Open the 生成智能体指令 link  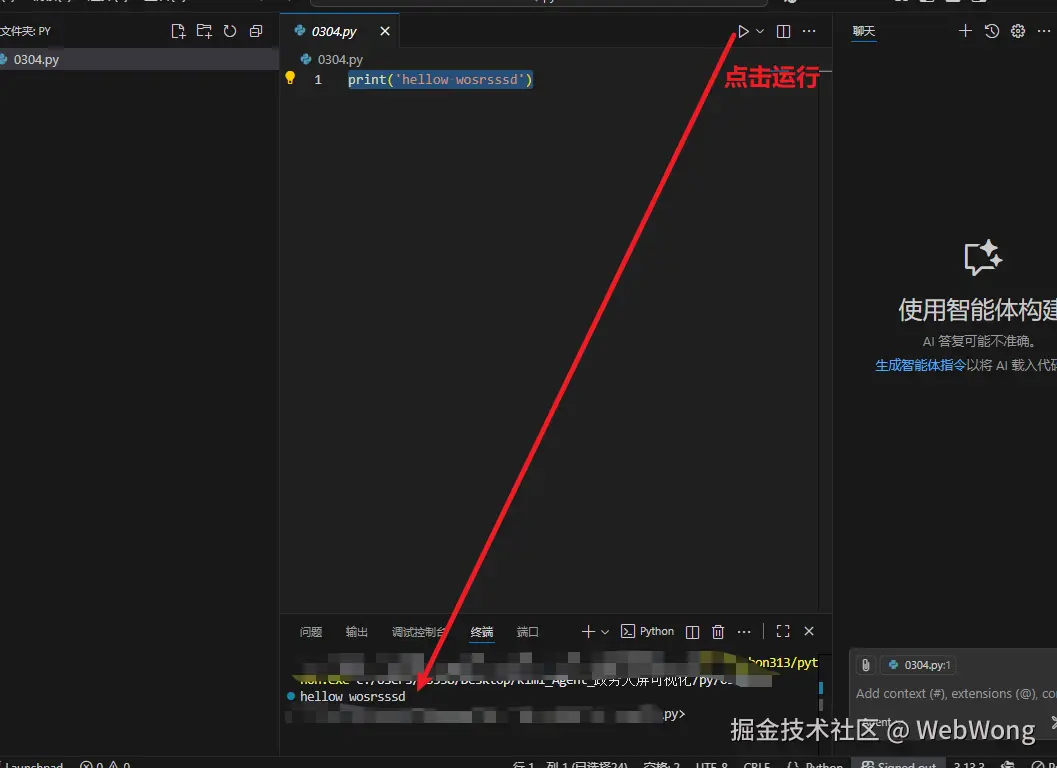920,365
